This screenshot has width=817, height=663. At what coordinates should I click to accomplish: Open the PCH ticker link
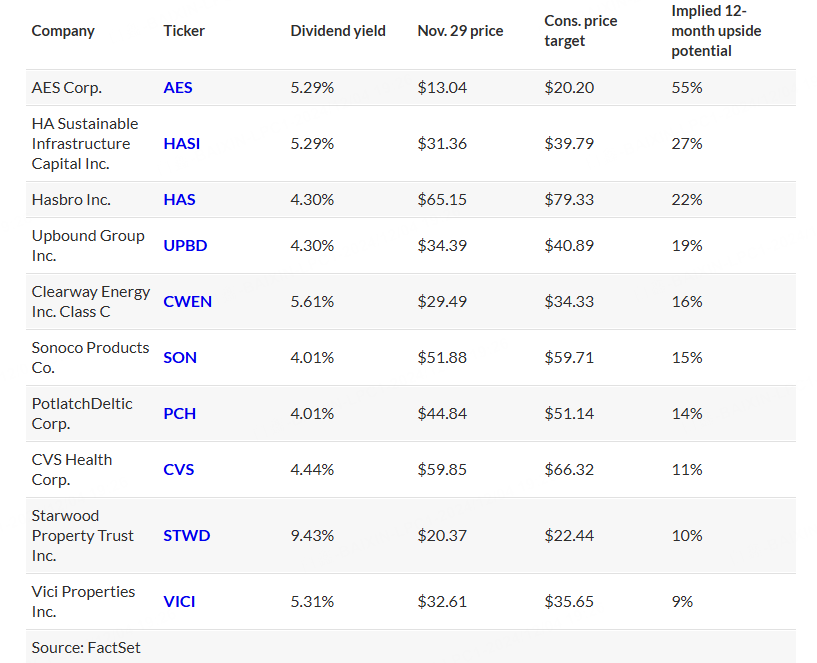[179, 414]
